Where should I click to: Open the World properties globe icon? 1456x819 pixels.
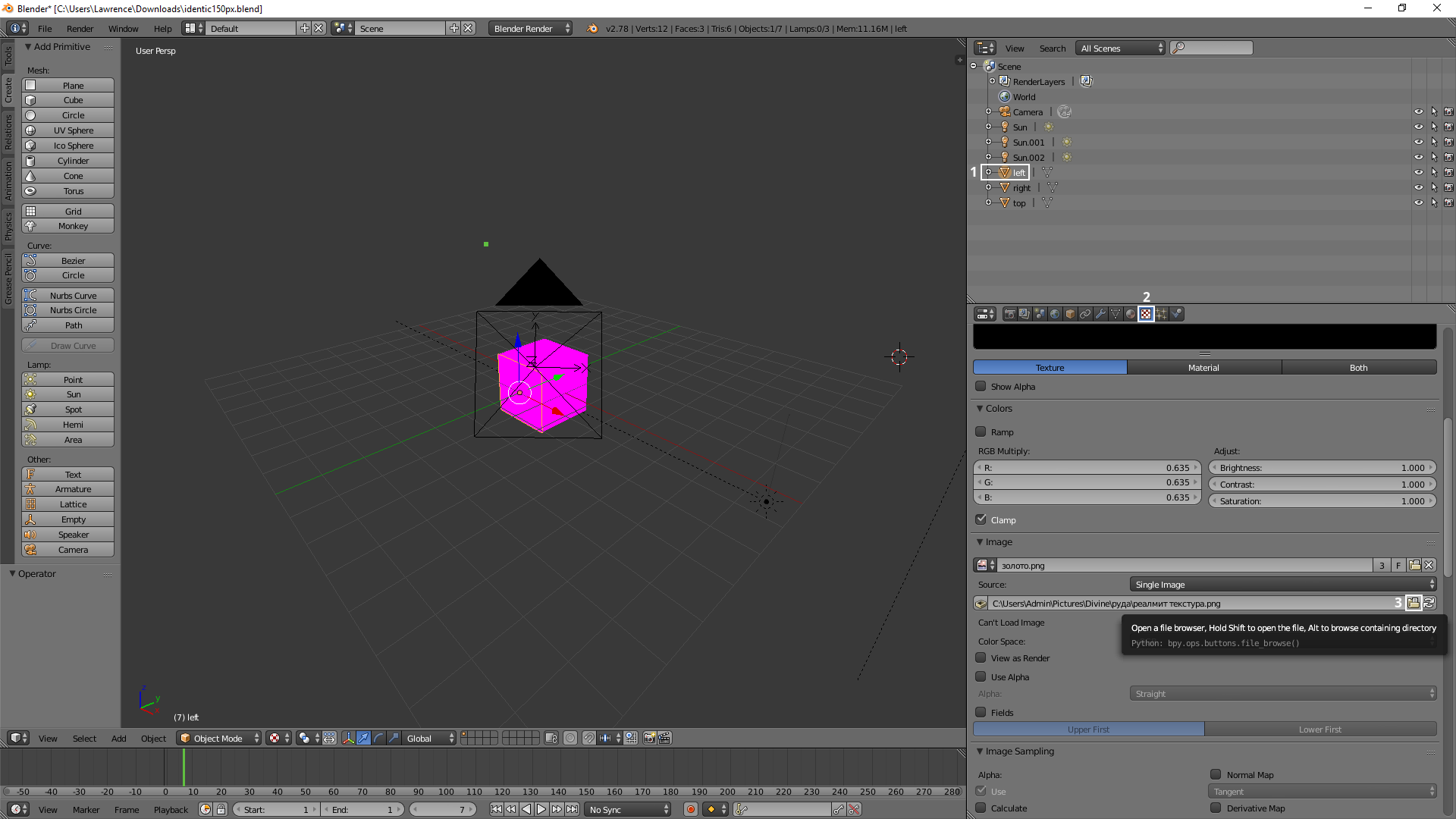[x=1055, y=314]
